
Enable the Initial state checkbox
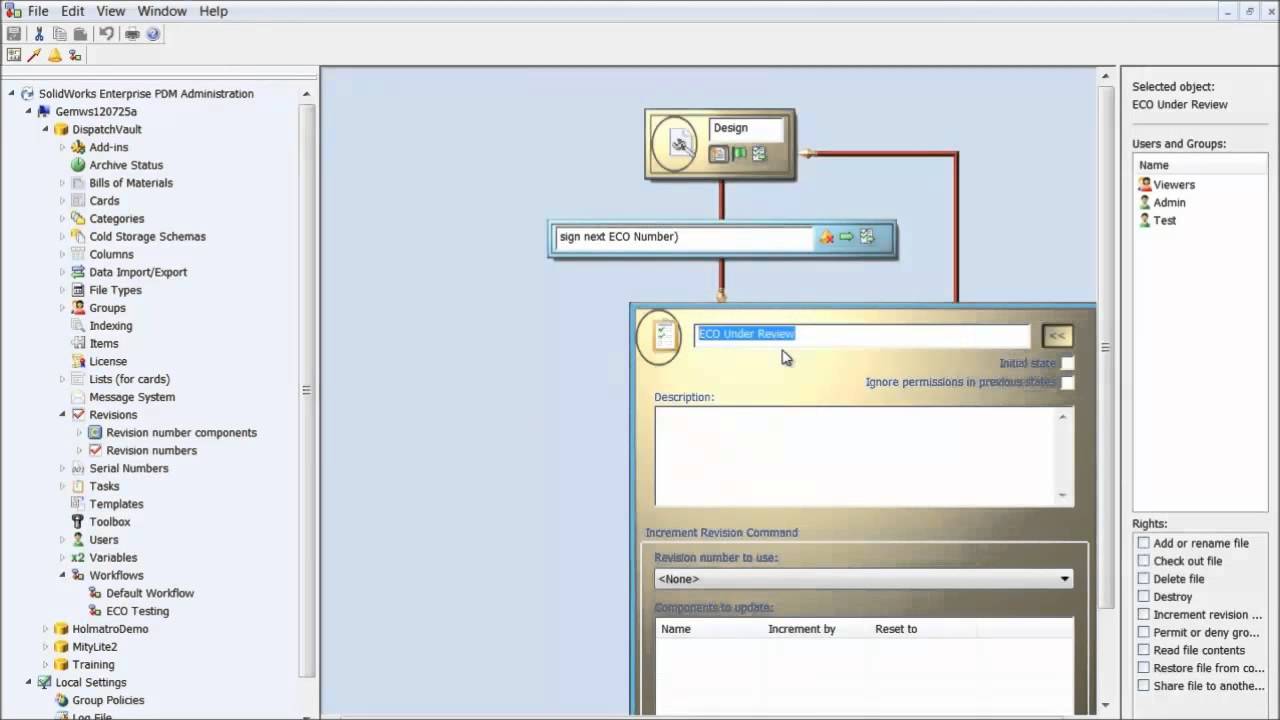point(1067,363)
